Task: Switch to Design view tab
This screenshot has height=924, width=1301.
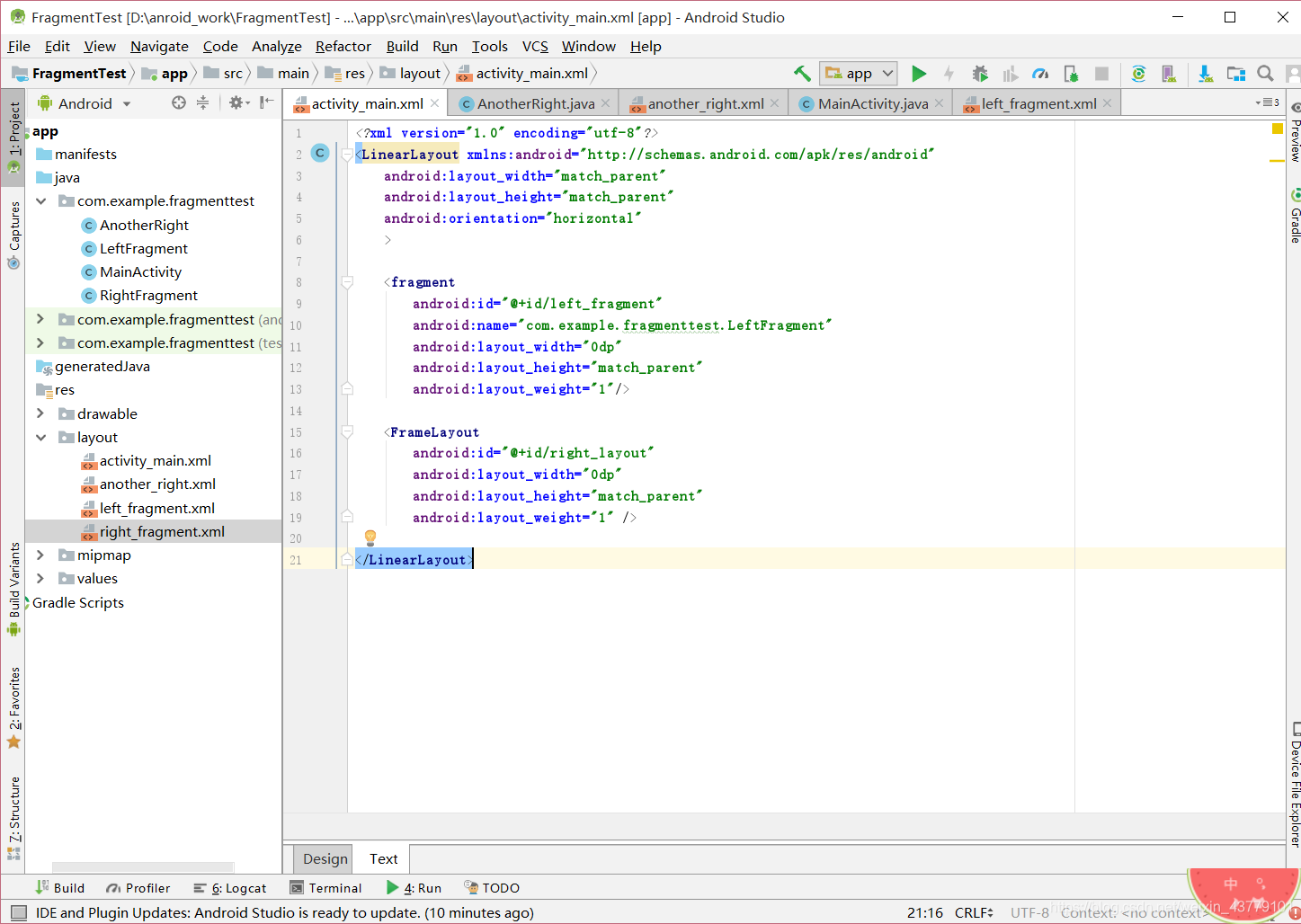Action: [x=325, y=858]
